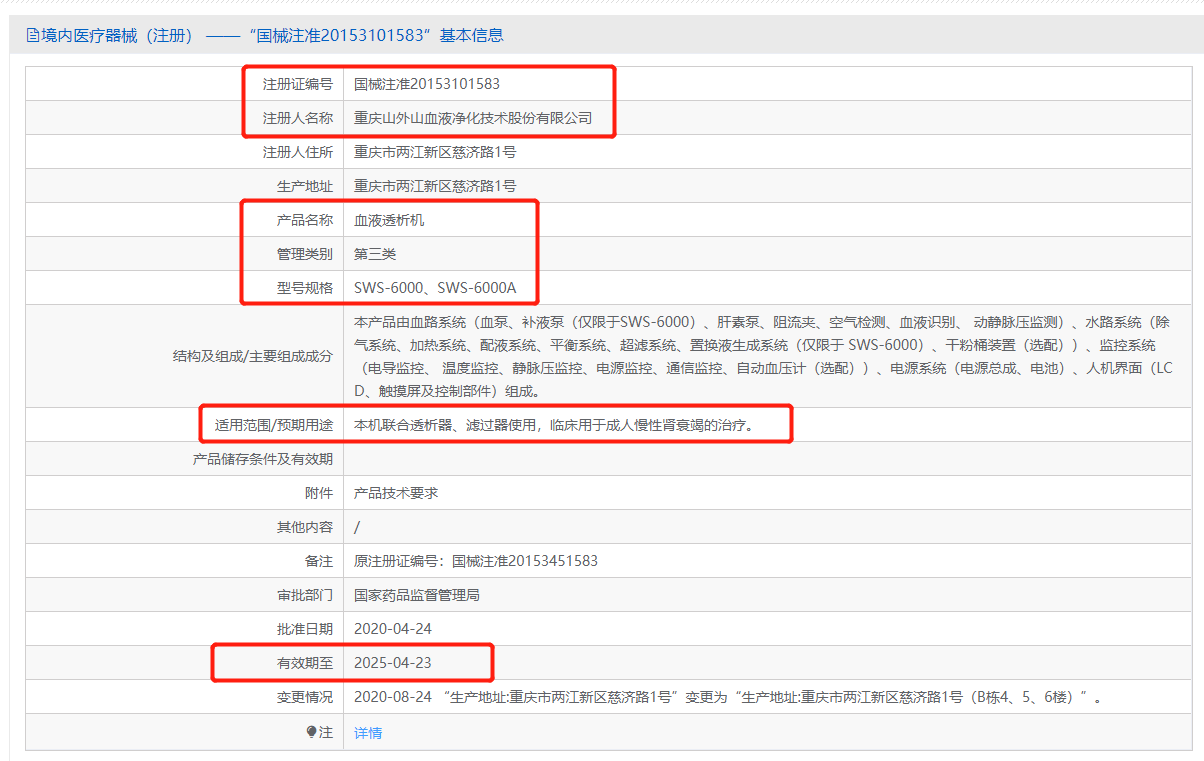Click the 生产地址 label
Screen dimensions: 1204x761
pyautogui.click(x=305, y=186)
